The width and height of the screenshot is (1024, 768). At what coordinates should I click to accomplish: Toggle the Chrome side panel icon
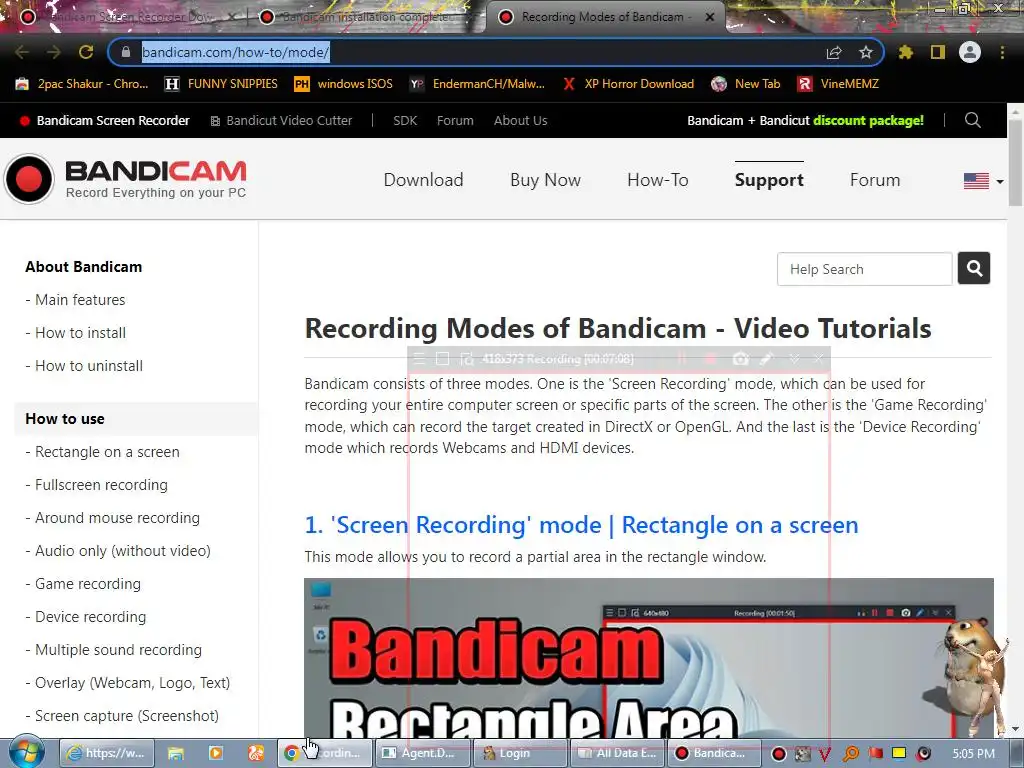938,52
